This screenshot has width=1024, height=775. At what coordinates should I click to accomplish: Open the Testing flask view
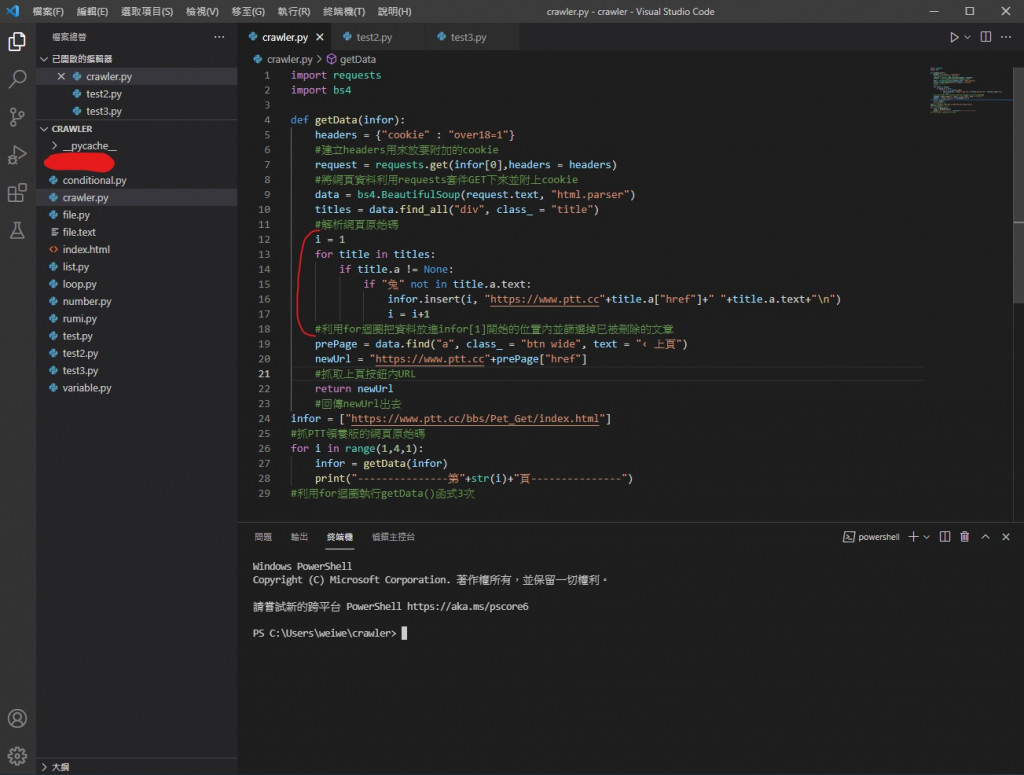[17, 230]
